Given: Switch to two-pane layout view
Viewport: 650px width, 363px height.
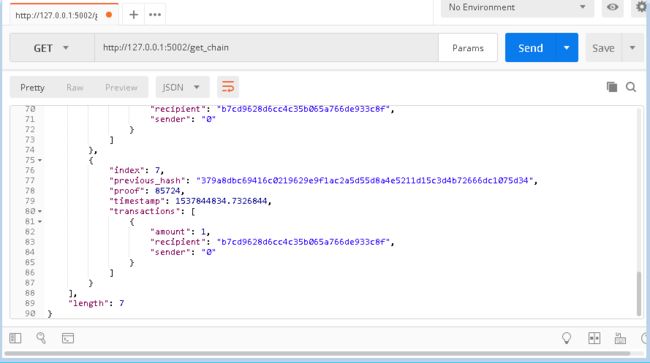Looking at the screenshot, I should pyautogui.click(x=594, y=338).
